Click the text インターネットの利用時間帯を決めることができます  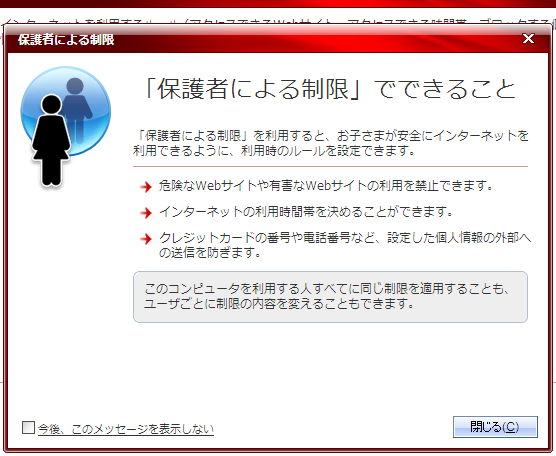tap(306, 212)
